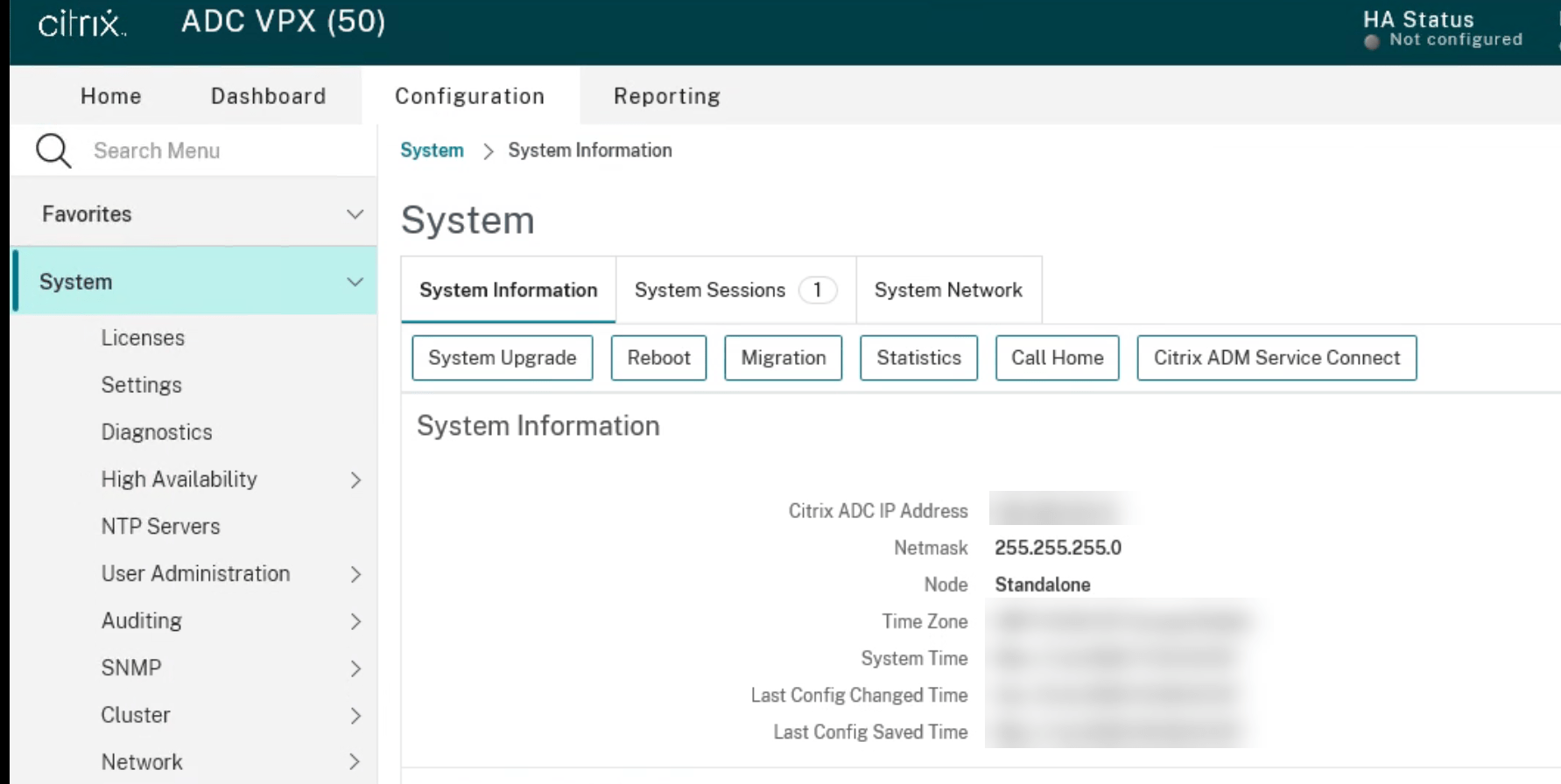Click the 'ADC VPX (50)' title

pos(284,22)
